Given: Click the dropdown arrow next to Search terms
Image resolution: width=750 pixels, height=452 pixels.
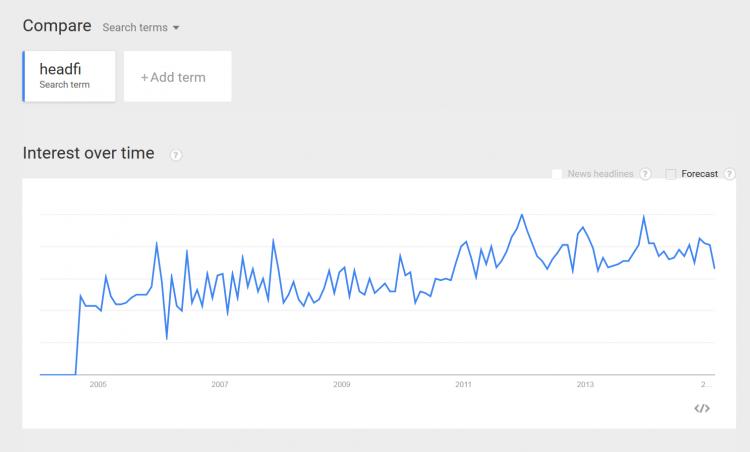Looking at the screenshot, I should 176,28.
